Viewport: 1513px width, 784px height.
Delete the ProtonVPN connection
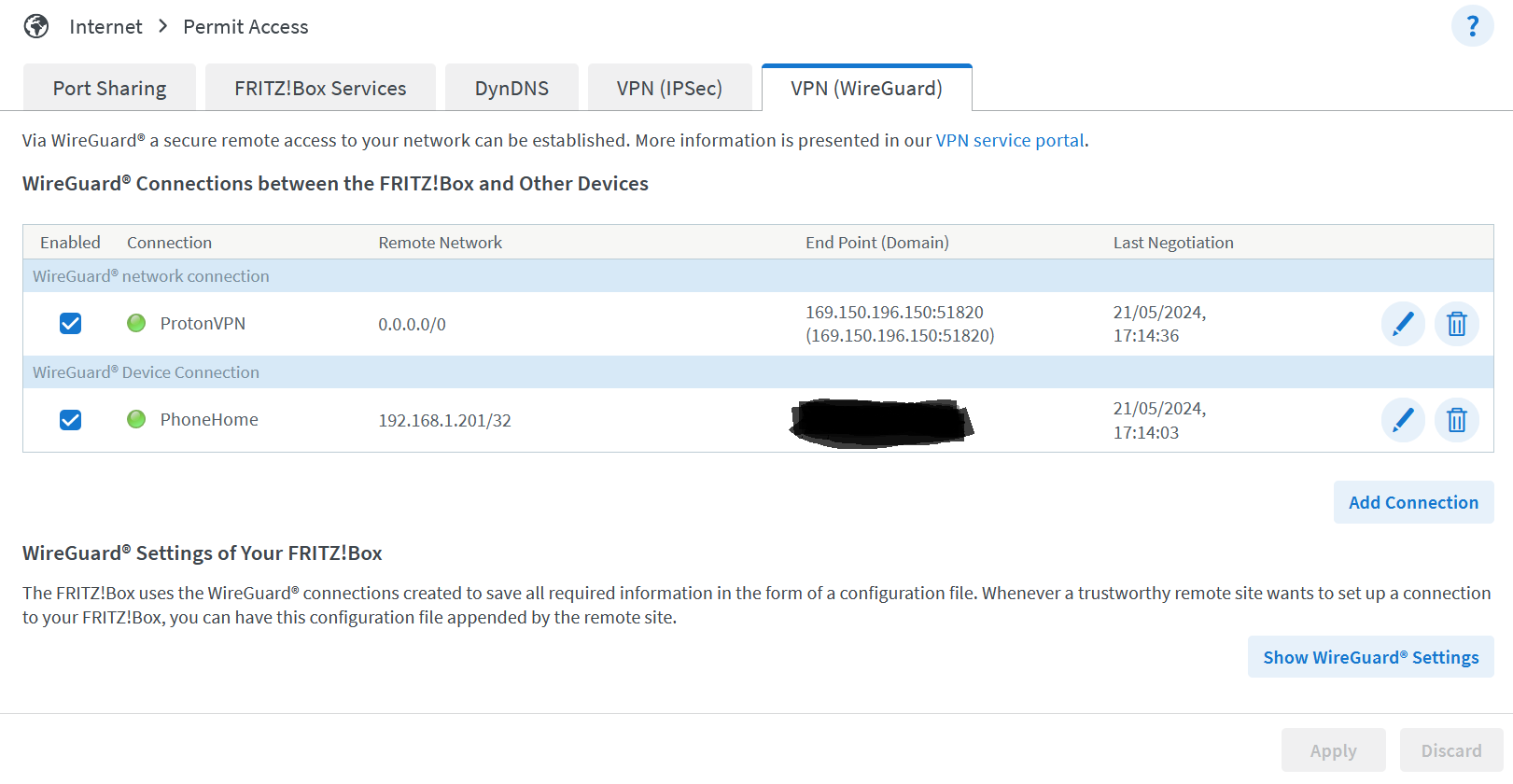(x=1456, y=324)
